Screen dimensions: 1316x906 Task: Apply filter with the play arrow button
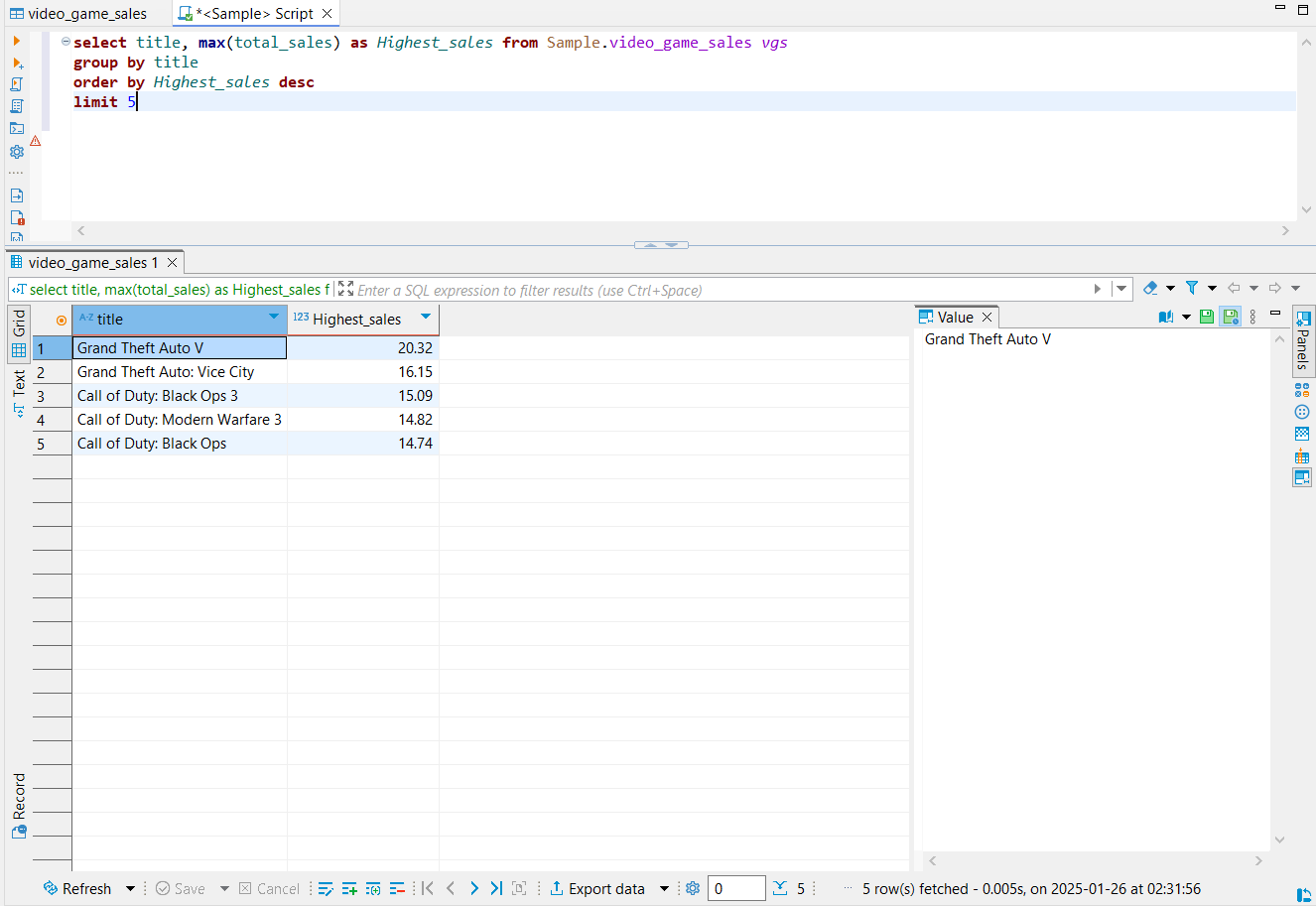click(1098, 289)
